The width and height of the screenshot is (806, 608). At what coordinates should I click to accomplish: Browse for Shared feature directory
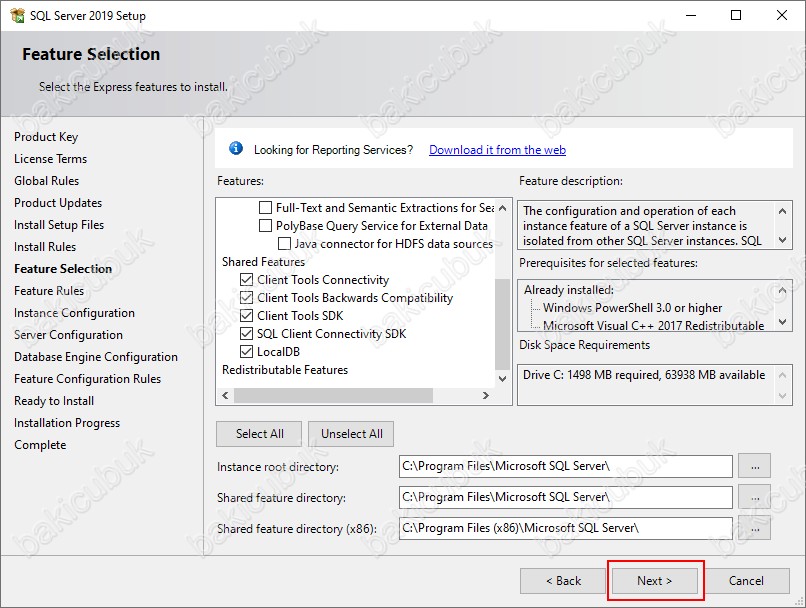pyautogui.click(x=755, y=498)
